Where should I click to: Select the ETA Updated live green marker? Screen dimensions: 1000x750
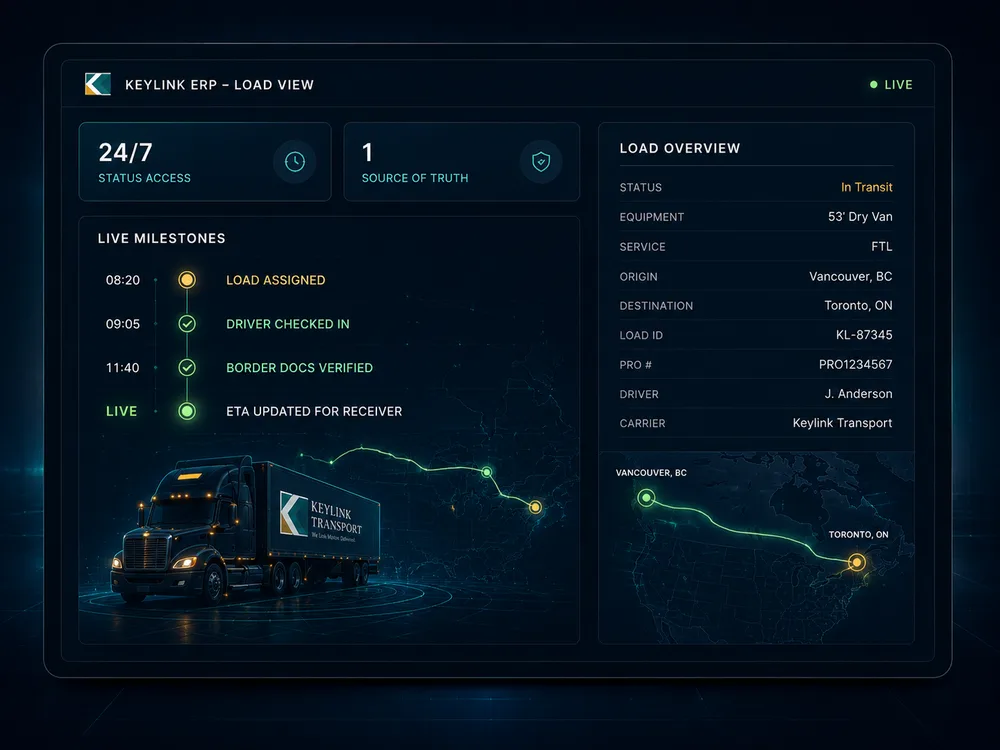point(187,411)
